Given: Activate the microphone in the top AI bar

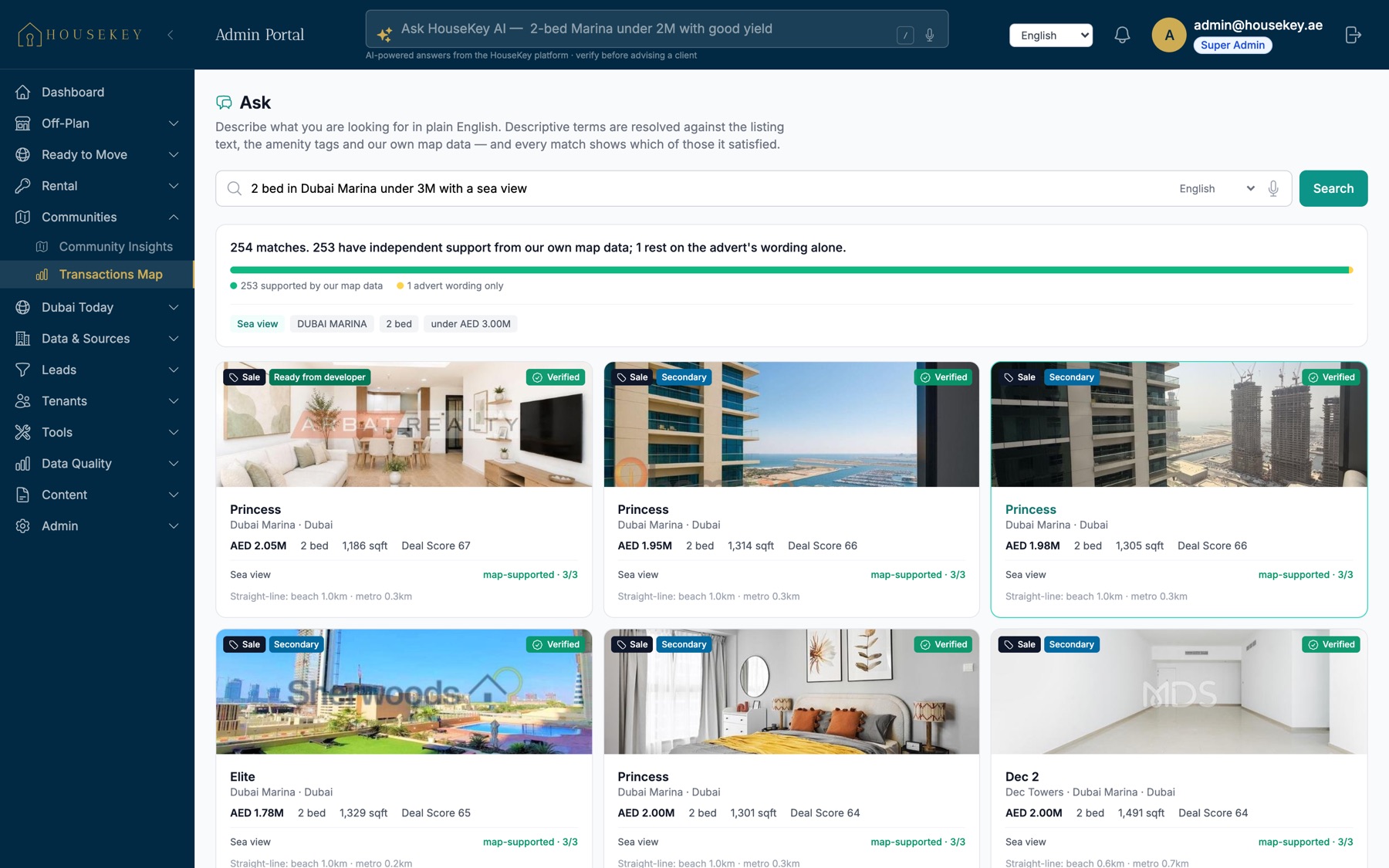Looking at the screenshot, I should [x=930, y=35].
